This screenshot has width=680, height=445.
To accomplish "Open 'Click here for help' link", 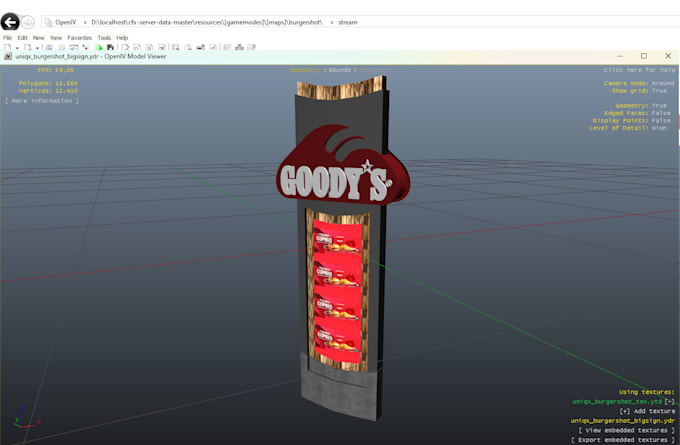I will click(x=640, y=70).
